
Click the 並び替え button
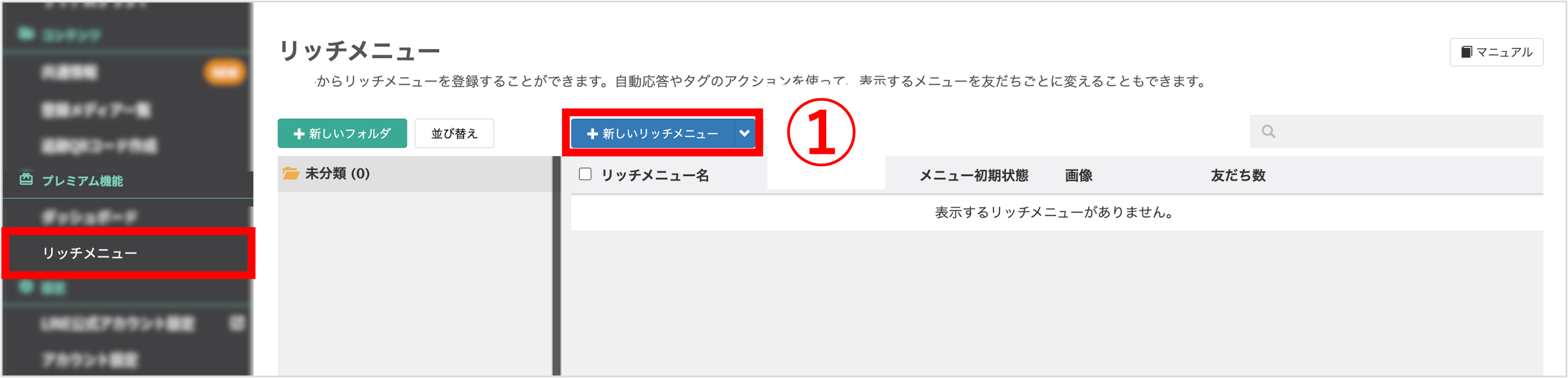[x=454, y=134]
